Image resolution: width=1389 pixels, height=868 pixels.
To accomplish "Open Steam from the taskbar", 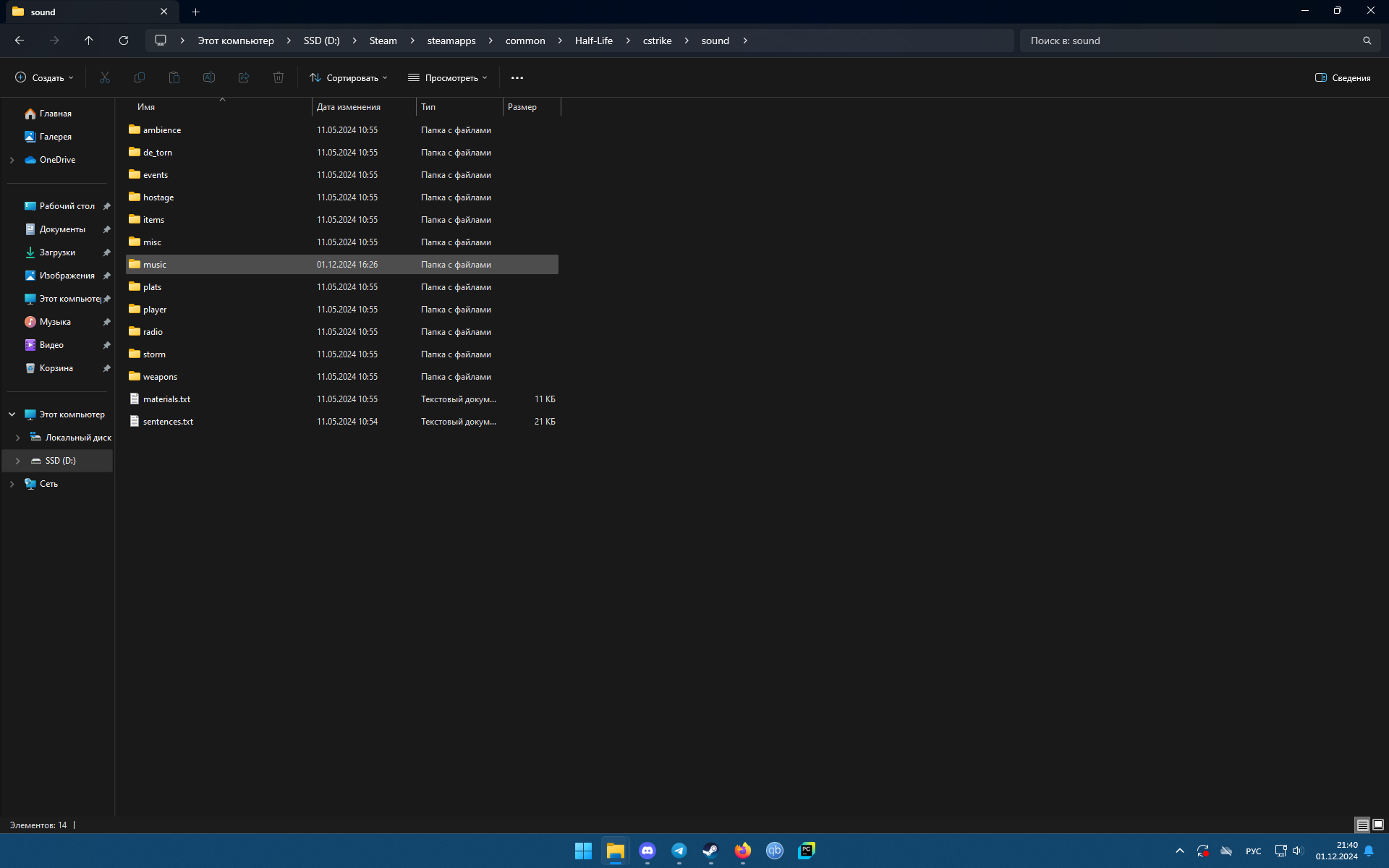I will tap(710, 851).
